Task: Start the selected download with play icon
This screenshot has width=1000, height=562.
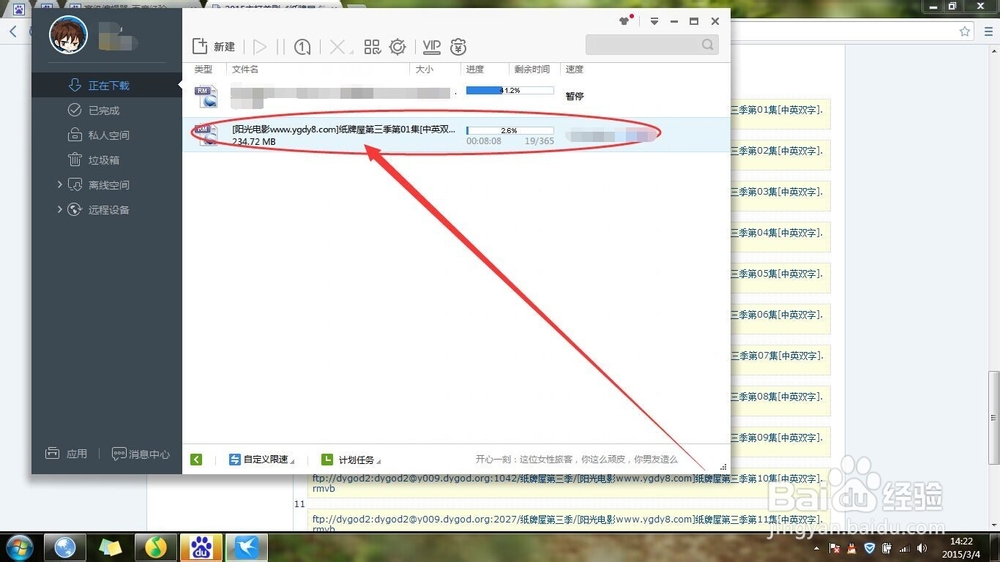Action: point(260,47)
